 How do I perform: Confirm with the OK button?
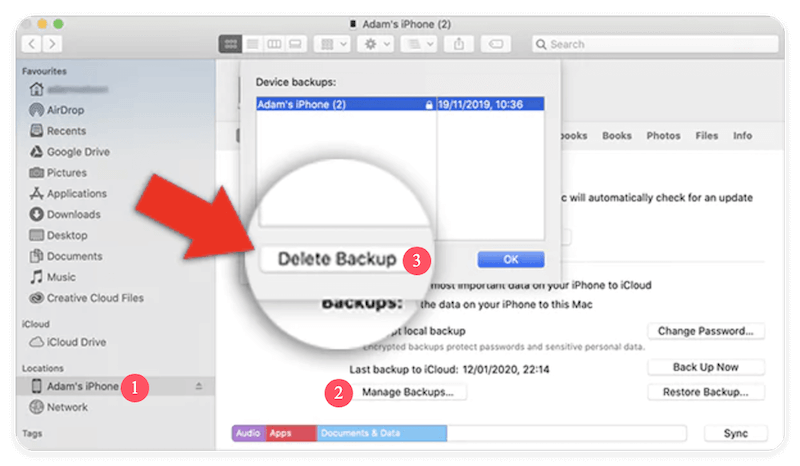pos(511,259)
